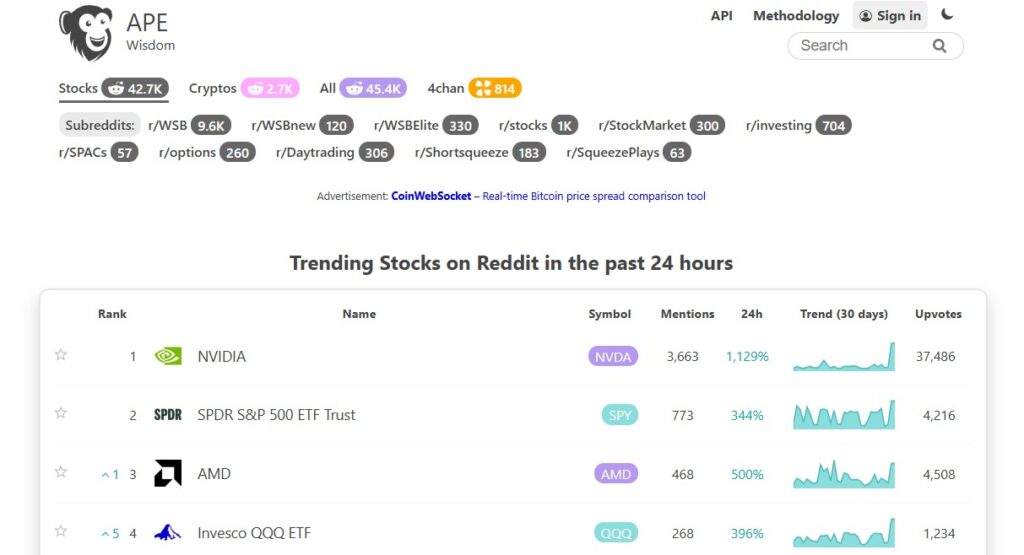Filter by r/WSB subreddit
Screen dimensions: 1024x555
coord(189,125)
